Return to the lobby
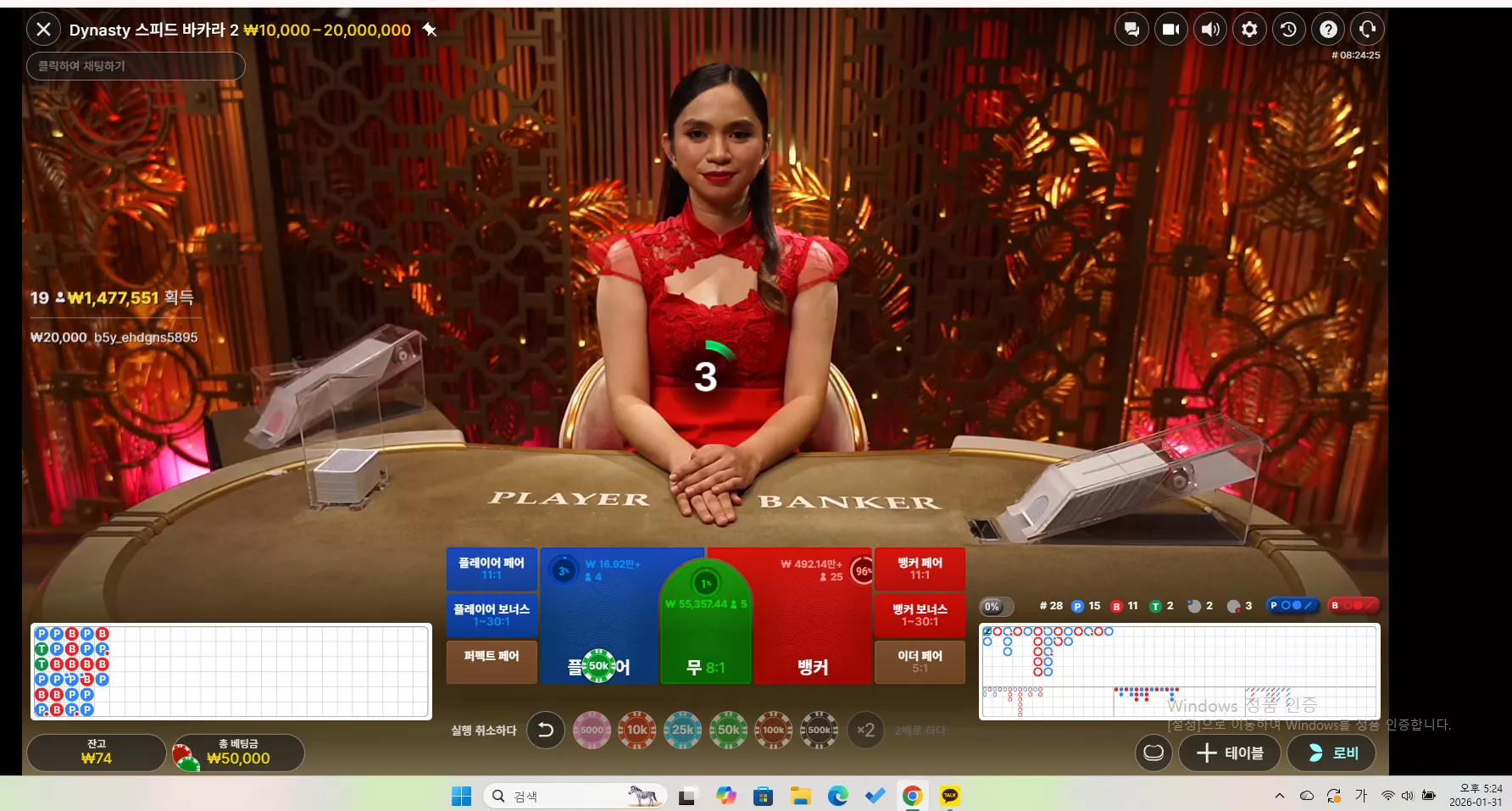Image resolution: width=1512 pixels, height=811 pixels. [x=1331, y=753]
